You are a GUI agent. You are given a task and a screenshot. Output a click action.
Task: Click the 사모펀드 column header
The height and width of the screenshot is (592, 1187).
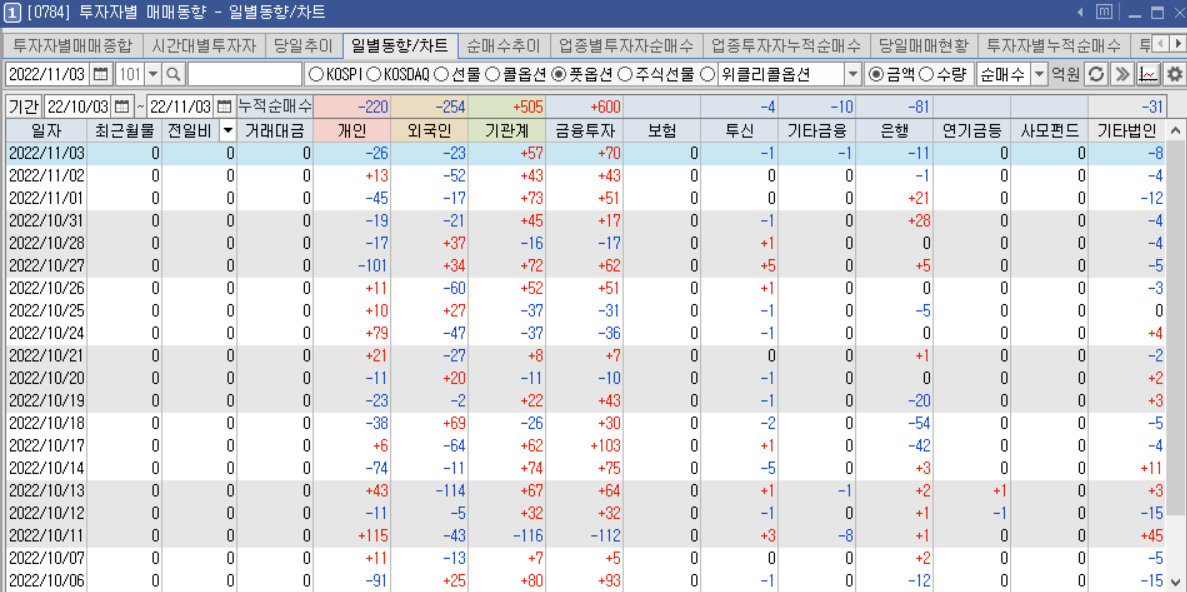point(1049,131)
